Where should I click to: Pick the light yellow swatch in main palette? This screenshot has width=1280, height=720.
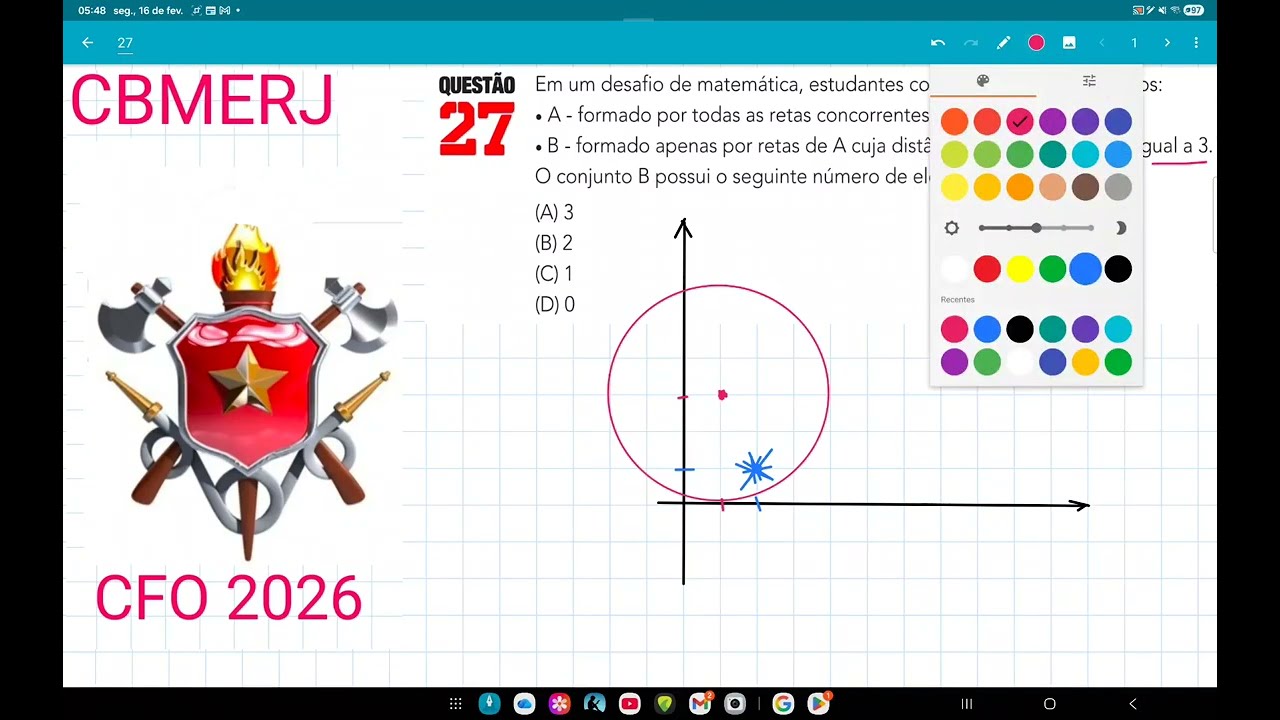954,187
